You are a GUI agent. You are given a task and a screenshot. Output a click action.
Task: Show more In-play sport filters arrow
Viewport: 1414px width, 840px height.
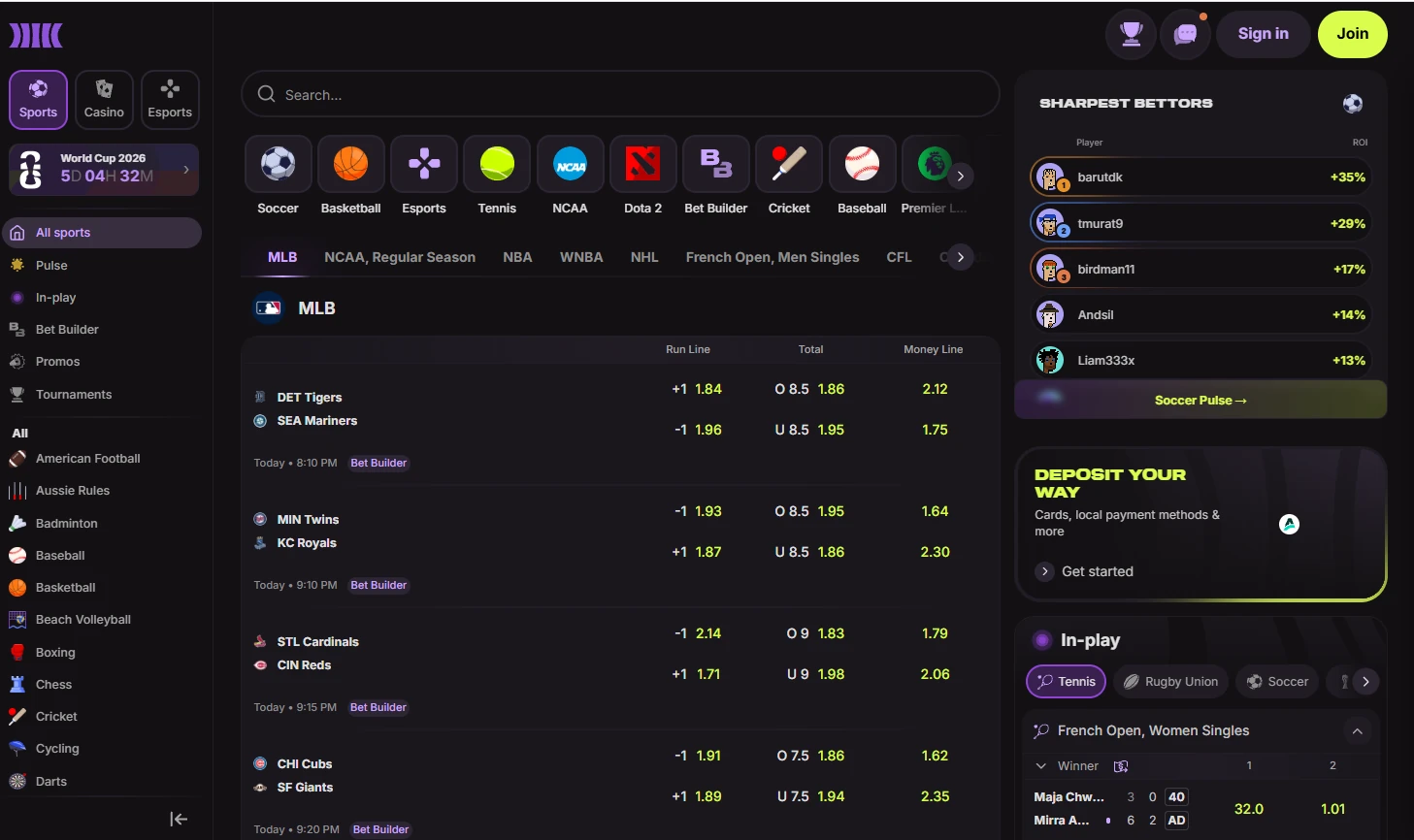point(1365,681)
